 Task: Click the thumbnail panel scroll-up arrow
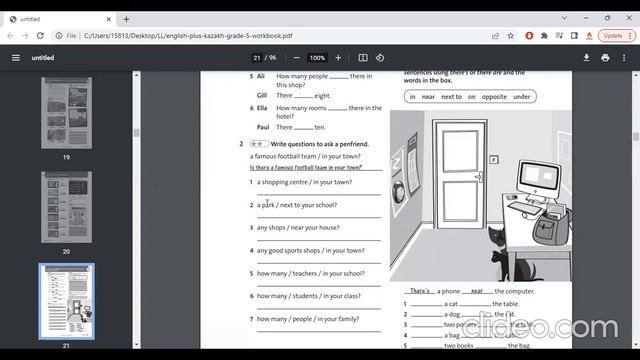pyautogui.click(x=136, y=75)
